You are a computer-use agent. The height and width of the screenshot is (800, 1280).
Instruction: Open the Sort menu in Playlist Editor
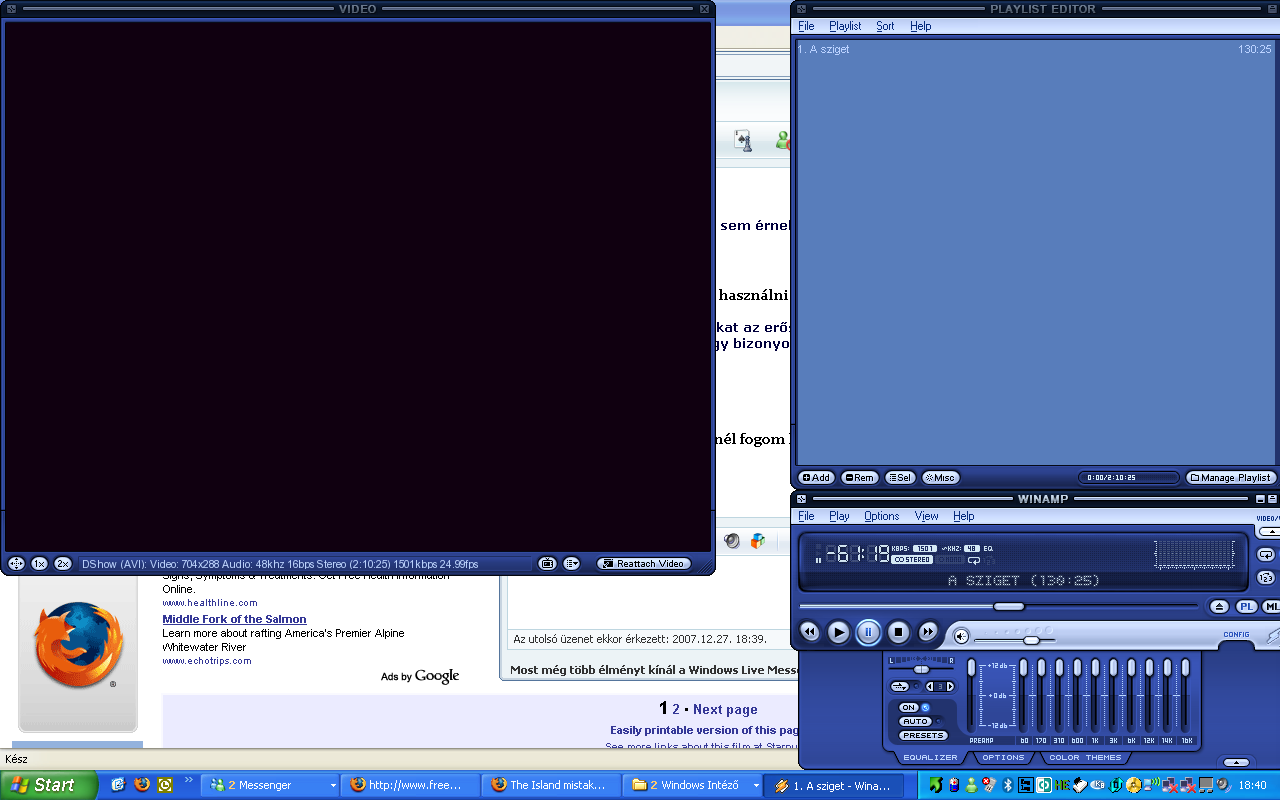[x=885, y=27]
